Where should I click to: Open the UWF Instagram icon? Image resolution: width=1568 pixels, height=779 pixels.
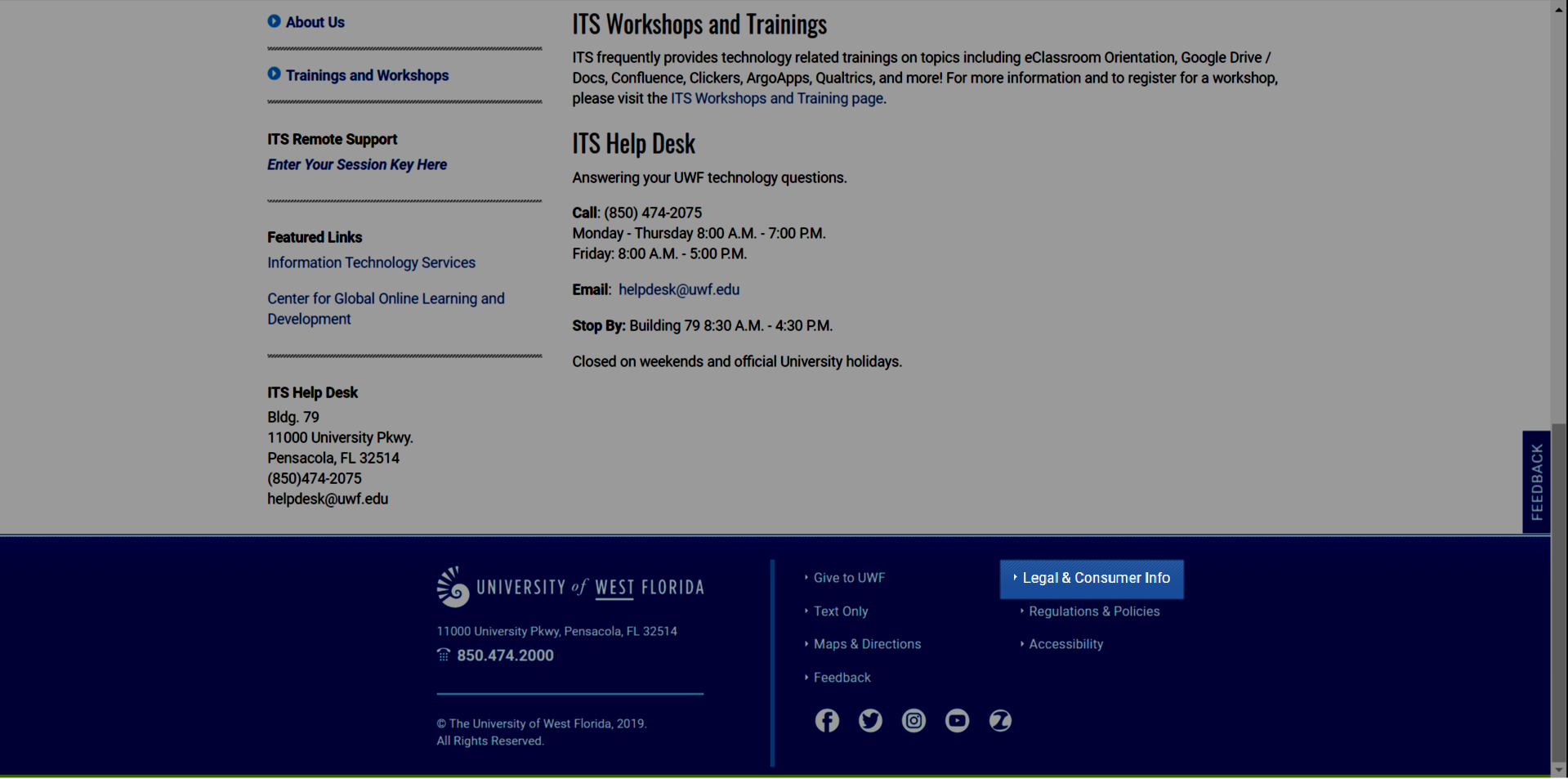pyautogui.click(x=914, y=720)
